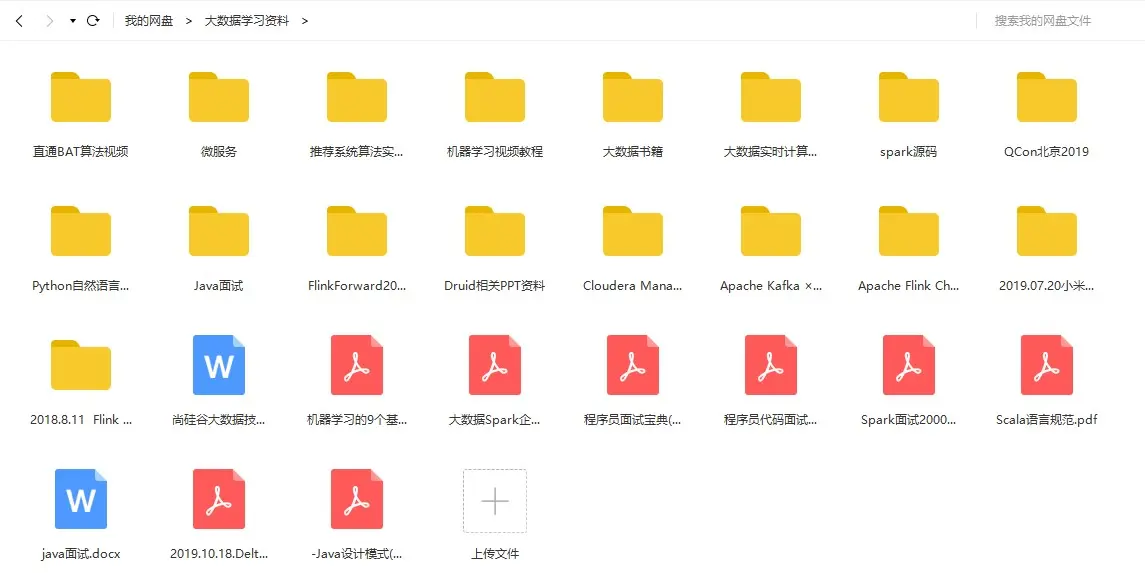This screenshot has width=1145, height=573.
Task: Navigate to 我的网盘 breadcrumb
Action: (149, 21)
